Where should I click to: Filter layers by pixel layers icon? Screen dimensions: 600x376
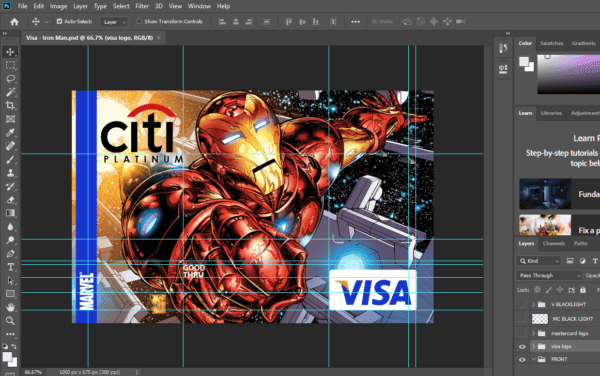coord(570,261)
